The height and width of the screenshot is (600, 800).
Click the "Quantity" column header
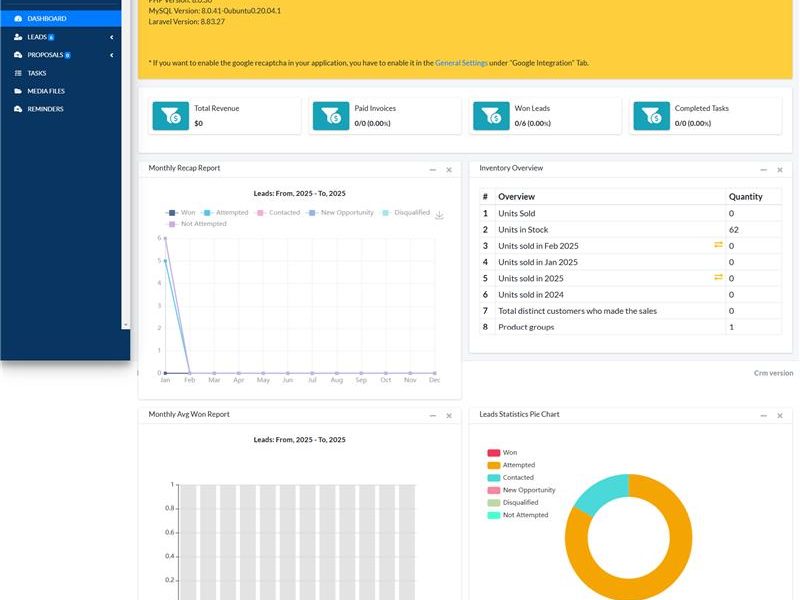tap(745, 196)
